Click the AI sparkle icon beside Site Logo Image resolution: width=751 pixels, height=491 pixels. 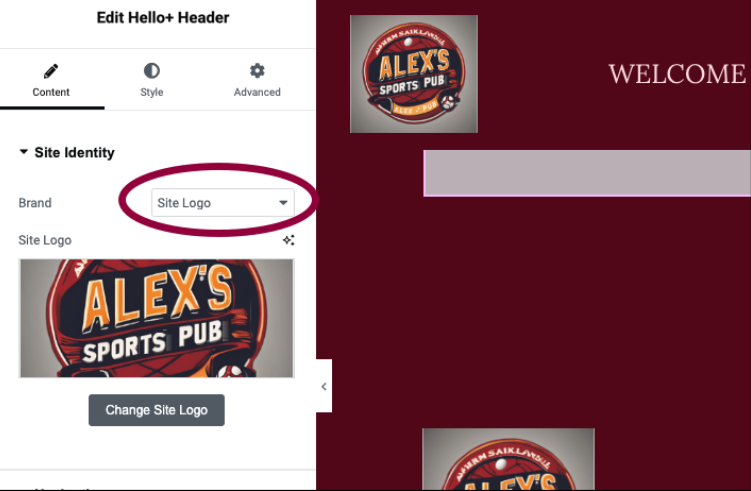[x=288, y=240]
